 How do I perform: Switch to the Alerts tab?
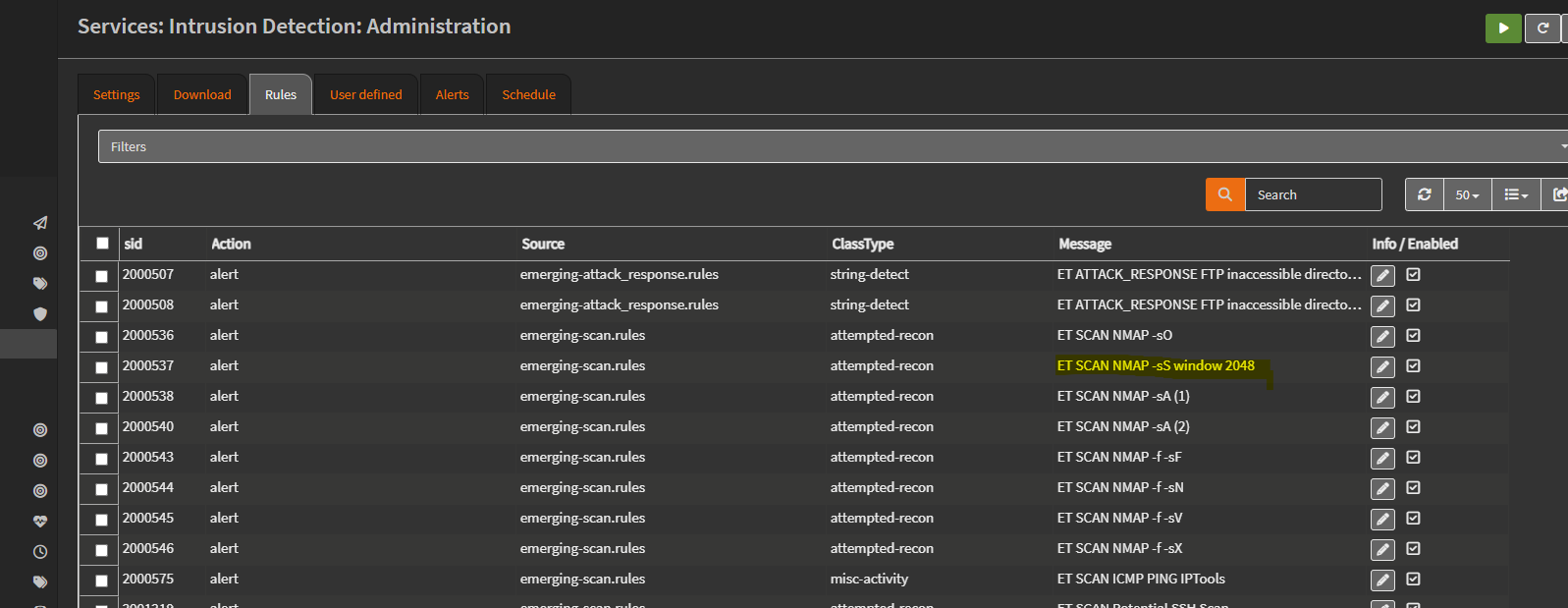452,95
